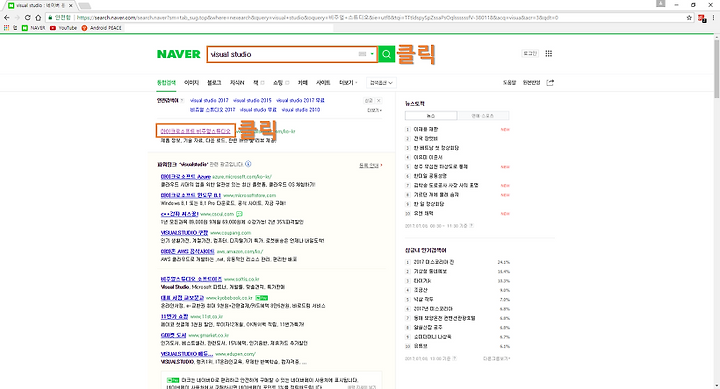Screen dimensions: 720x389
Task: Click the related search visual studio 2015
Action: click(252, 100)
